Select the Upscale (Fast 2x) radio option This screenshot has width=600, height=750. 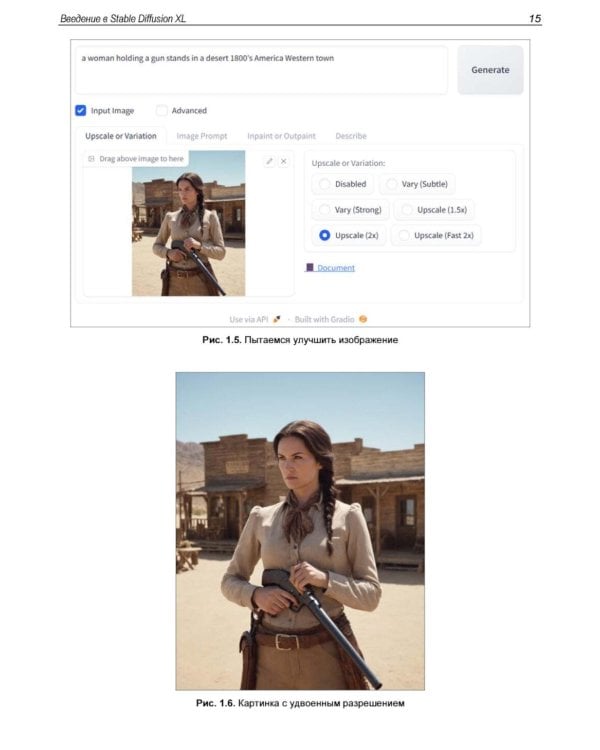(x=436, y=235)
